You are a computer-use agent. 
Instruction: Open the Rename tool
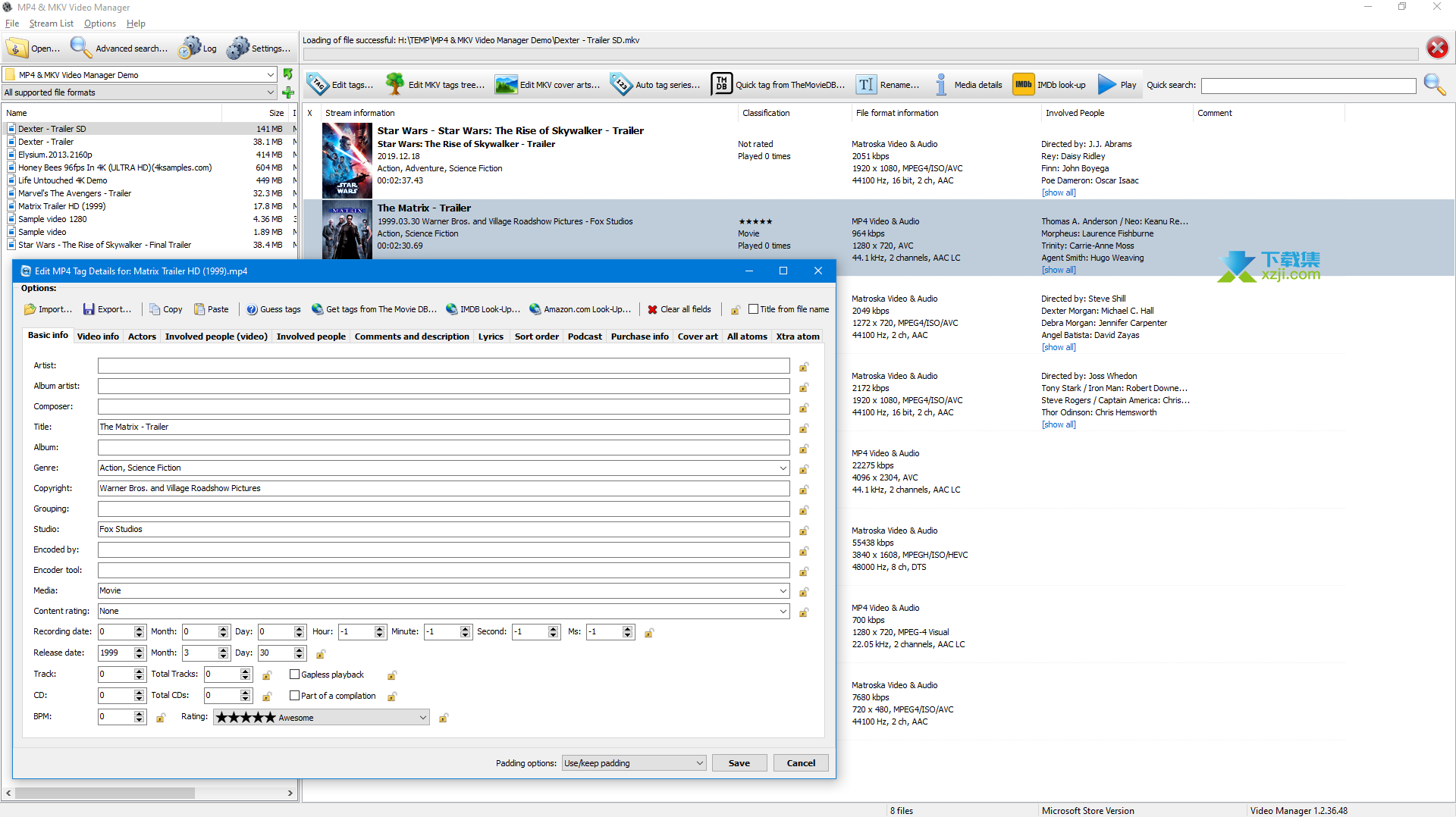(x=888, y=85)
